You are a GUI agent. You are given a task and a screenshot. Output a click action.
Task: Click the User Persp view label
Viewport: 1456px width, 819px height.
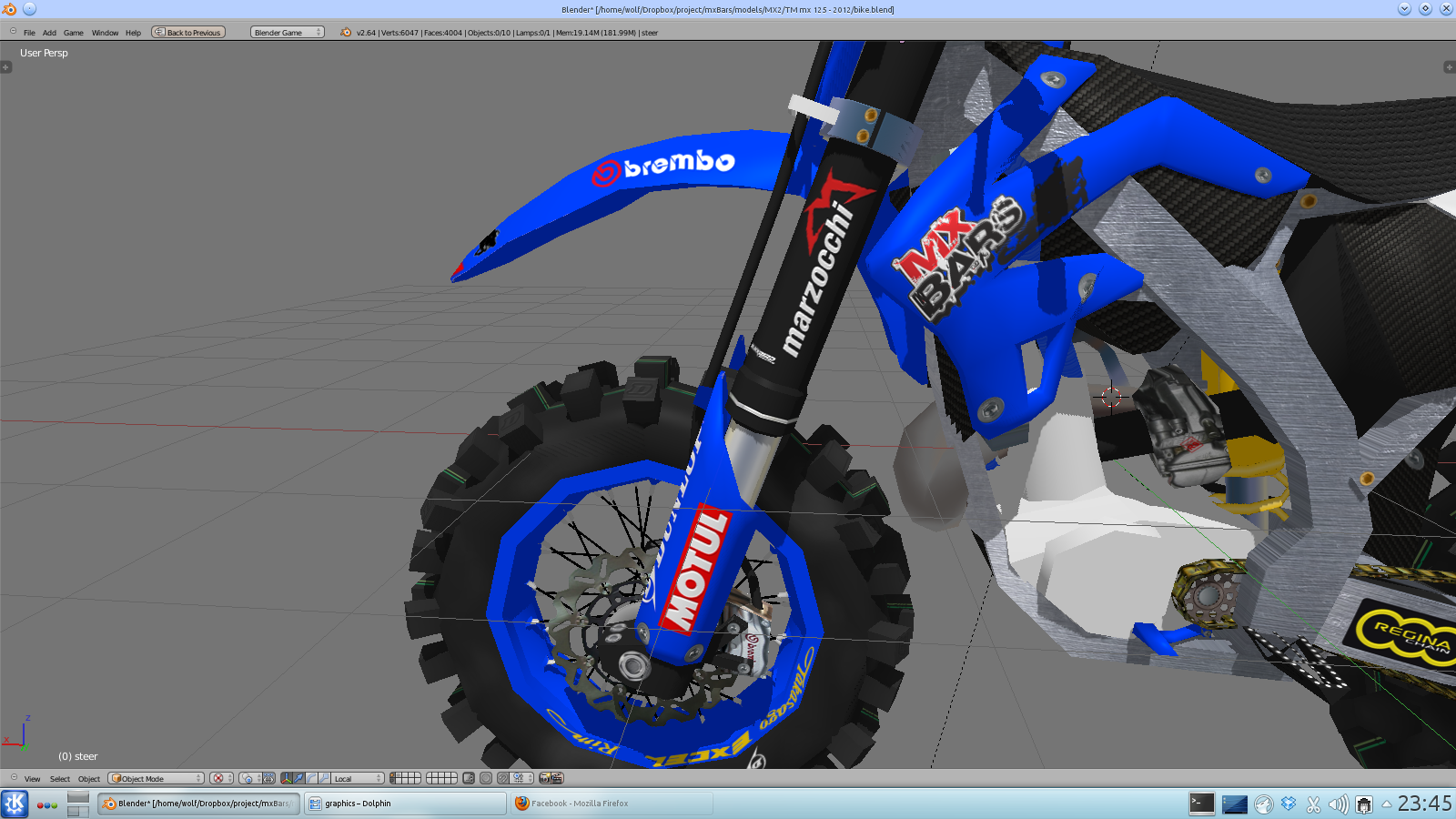click(44, 53)
